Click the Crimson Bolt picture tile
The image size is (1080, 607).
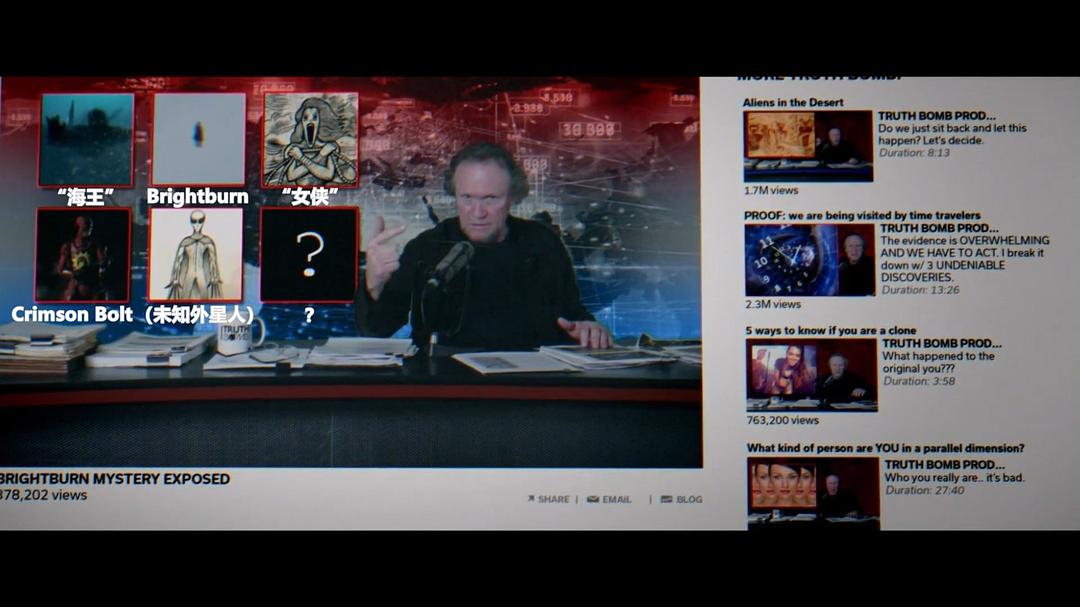83,254
